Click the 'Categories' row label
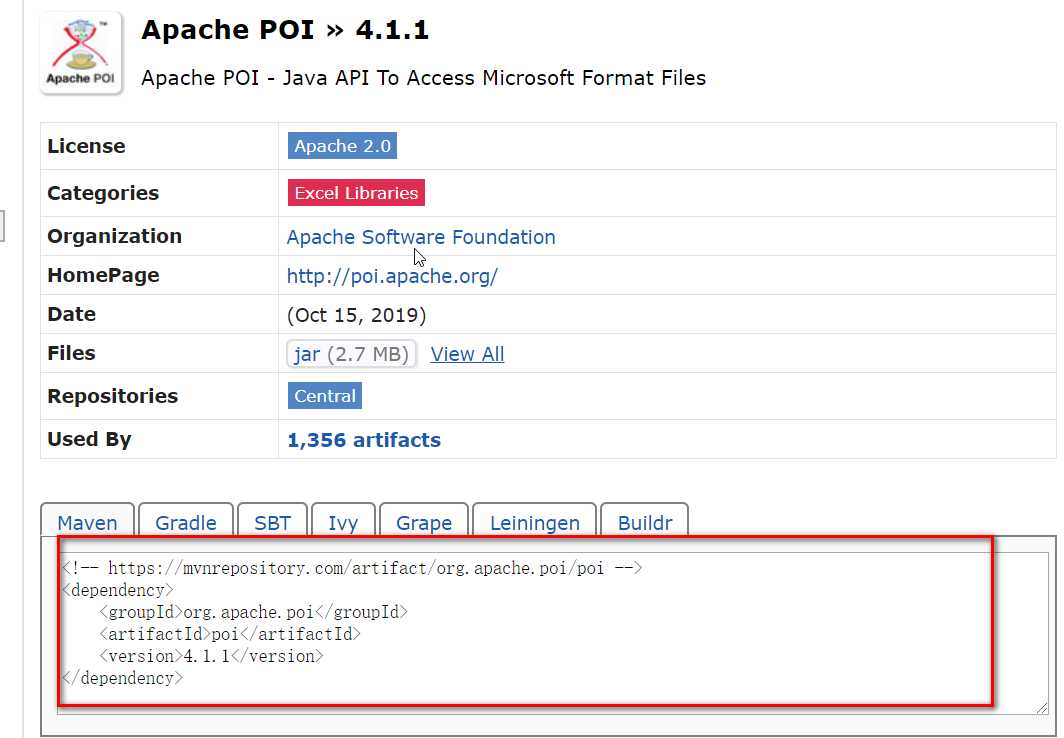Screen dimensions: 1064x738 pos(103,193)
